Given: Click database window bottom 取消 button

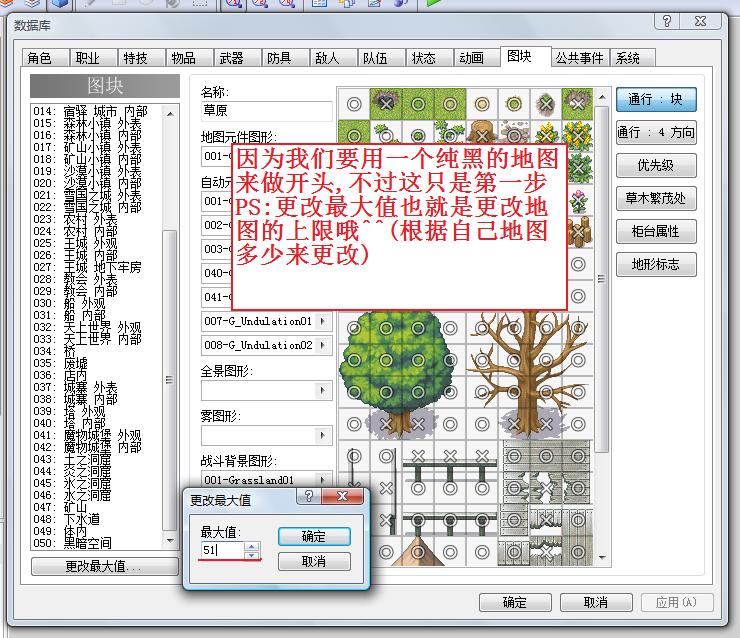Looking at the screenshot, I should (x=596, y=602).
